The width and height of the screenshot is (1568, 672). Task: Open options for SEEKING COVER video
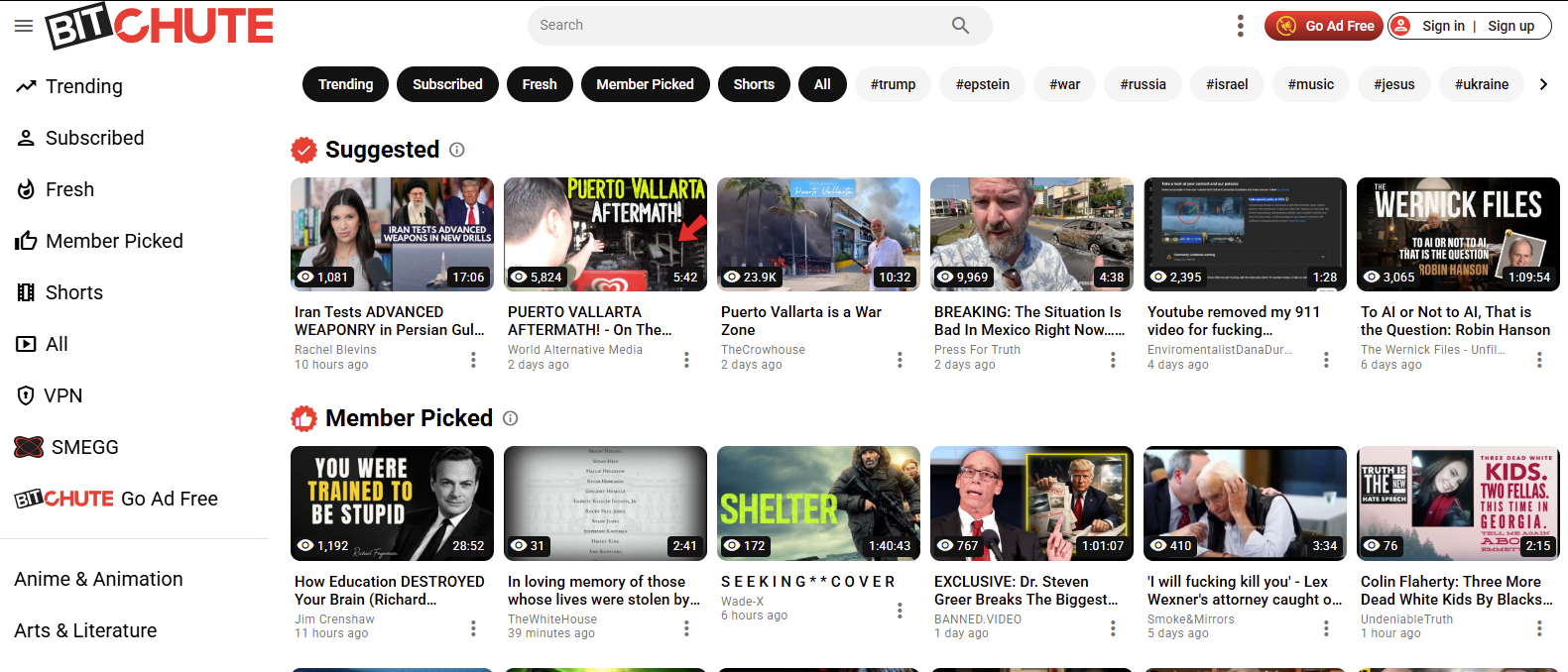pyautogui.click(x=900, y=611)
